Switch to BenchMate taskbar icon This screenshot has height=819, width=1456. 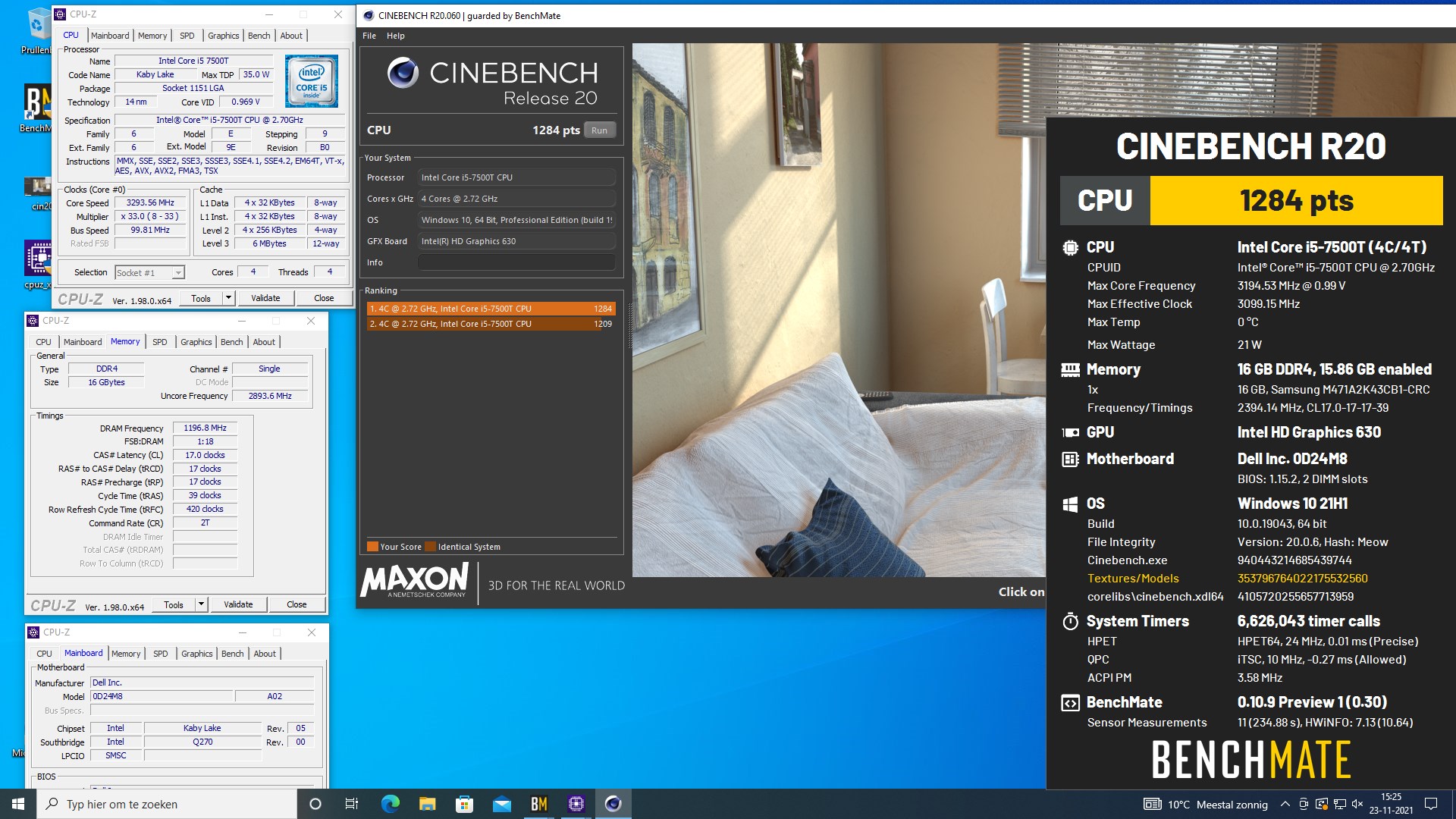tap(538, 804)
